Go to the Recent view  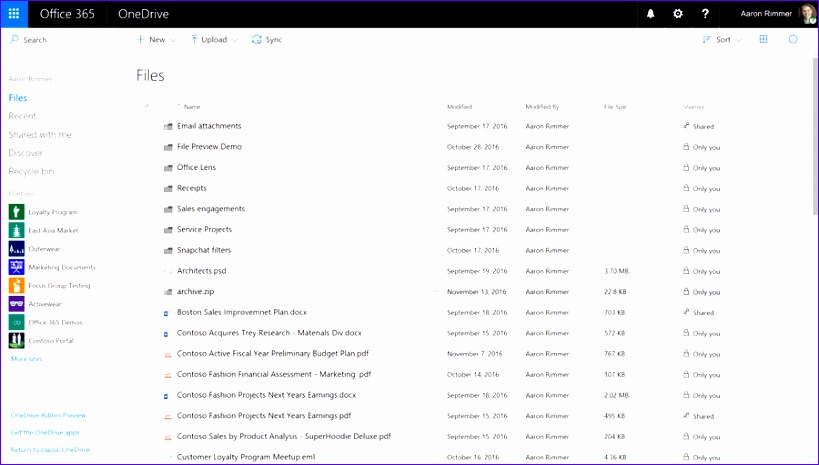(22, 116)
